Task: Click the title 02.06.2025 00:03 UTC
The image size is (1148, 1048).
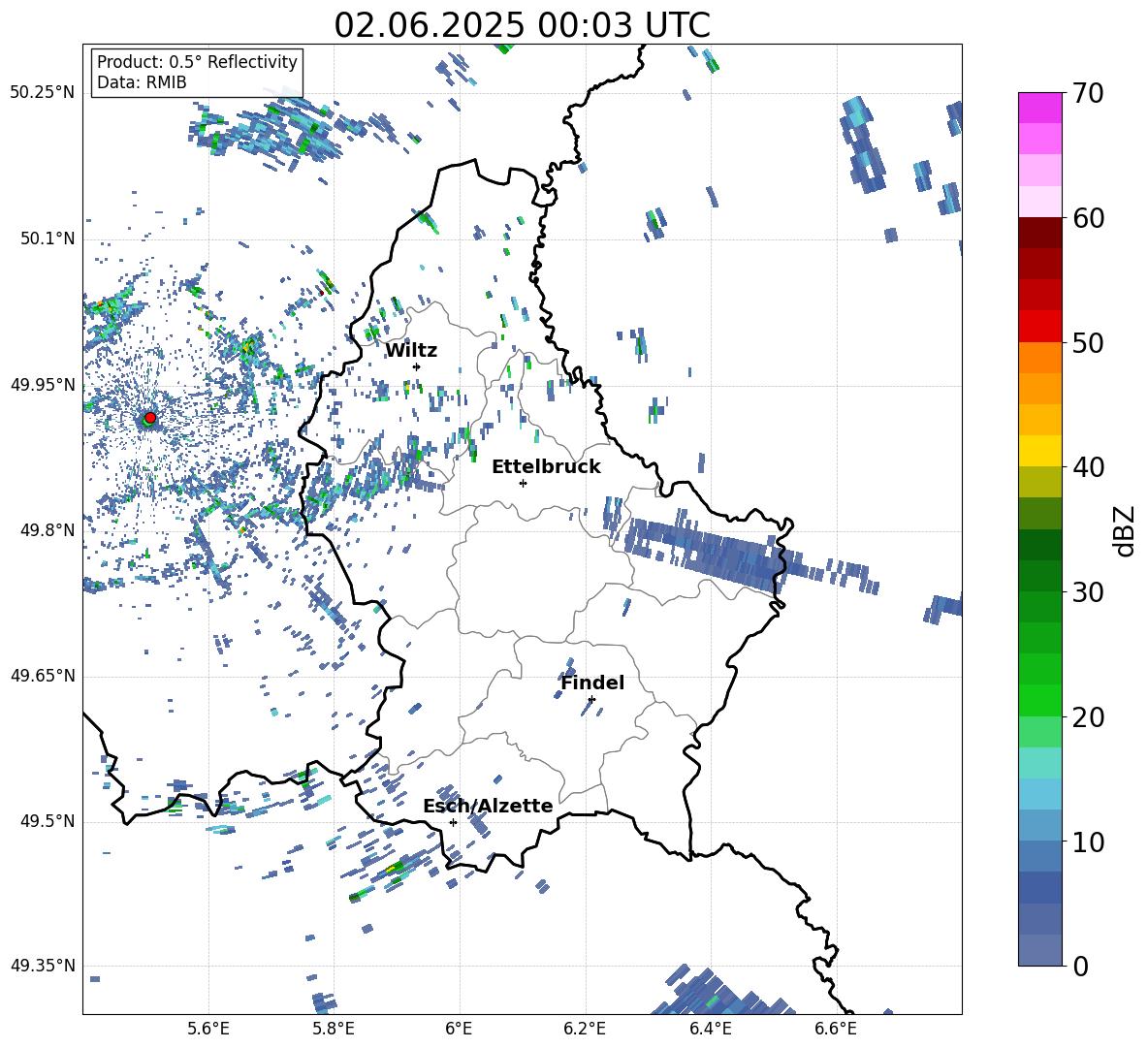Action: pos(522,25)
